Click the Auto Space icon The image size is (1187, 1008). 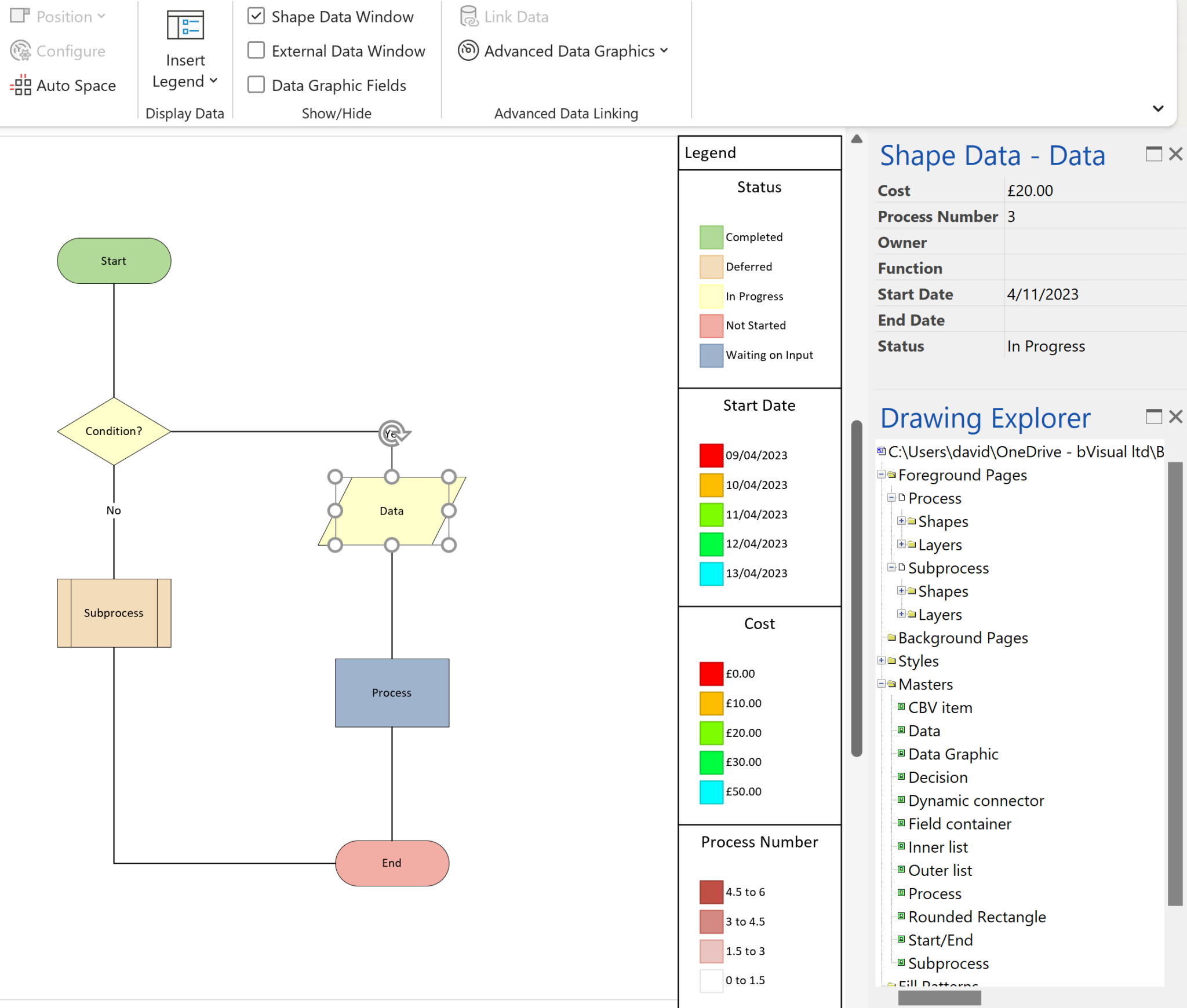21,85
